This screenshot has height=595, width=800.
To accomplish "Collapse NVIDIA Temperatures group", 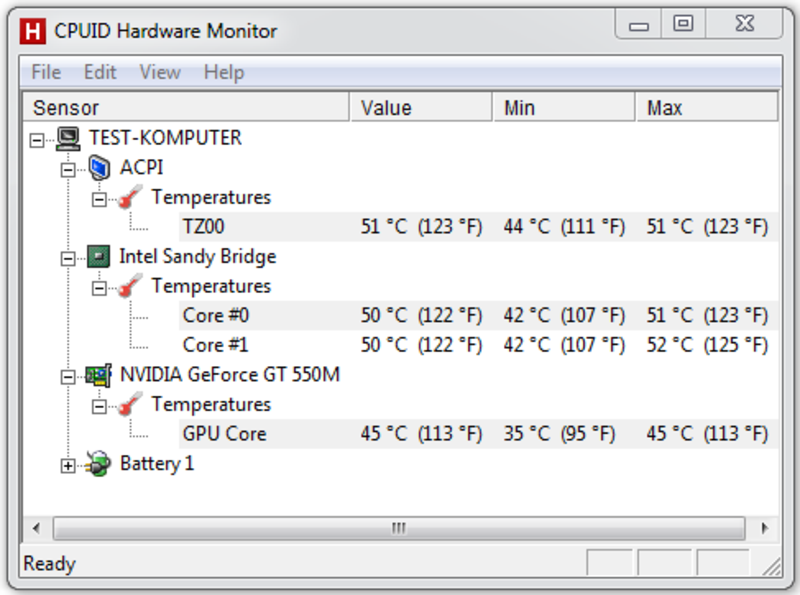I will pos(99,406).
